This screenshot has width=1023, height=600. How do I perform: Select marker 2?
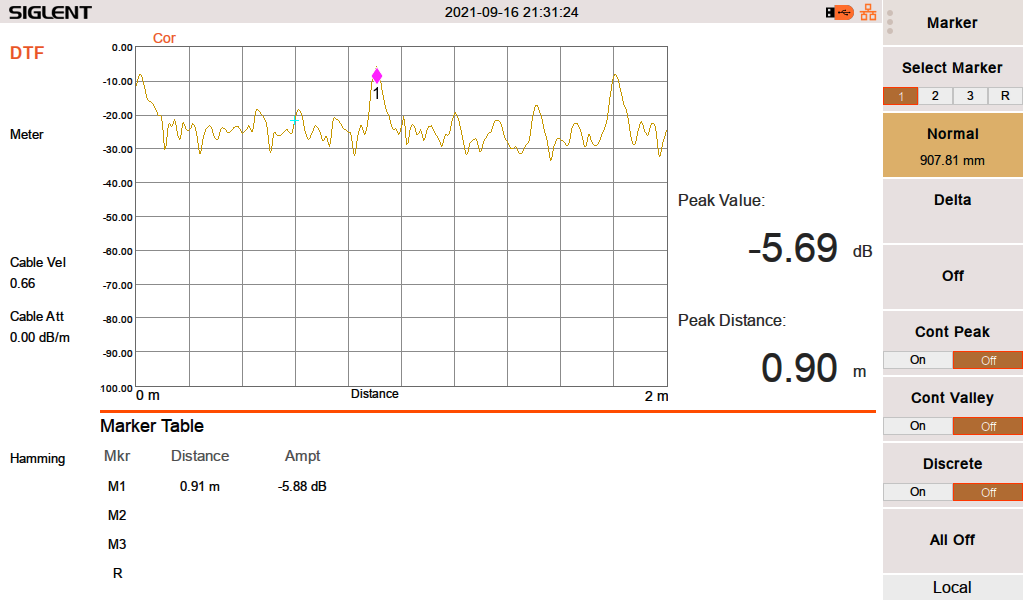[935, 96]
